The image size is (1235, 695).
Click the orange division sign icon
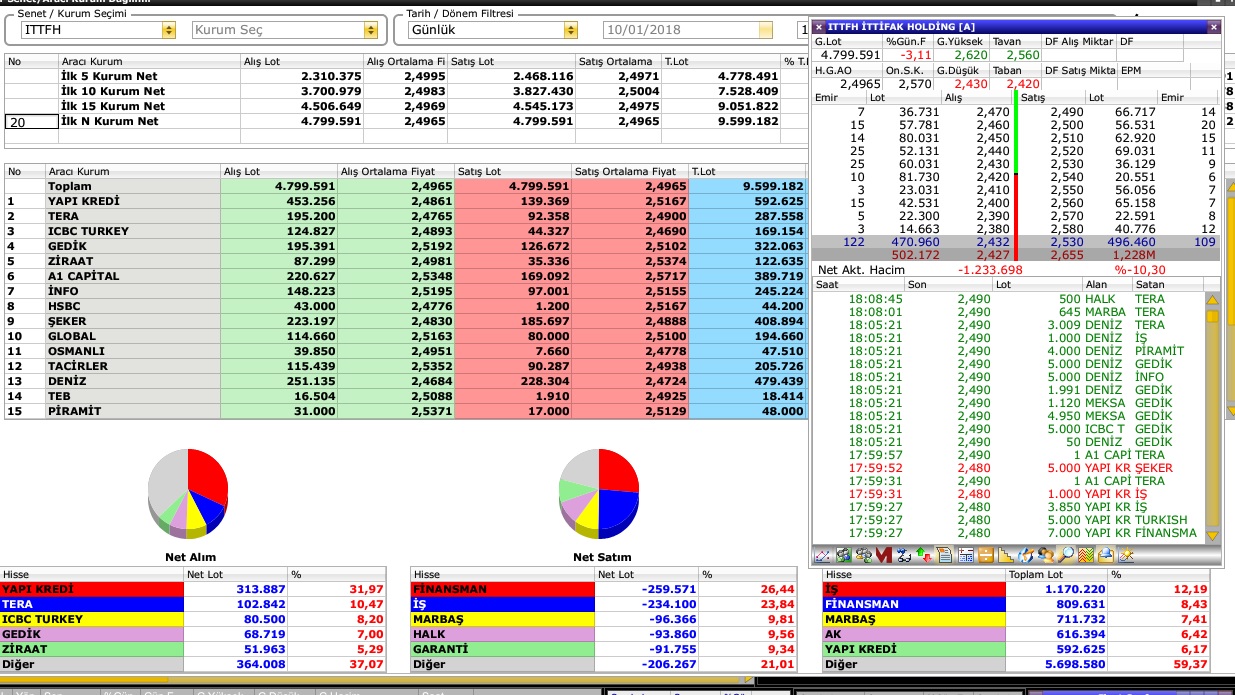point(986,555)
